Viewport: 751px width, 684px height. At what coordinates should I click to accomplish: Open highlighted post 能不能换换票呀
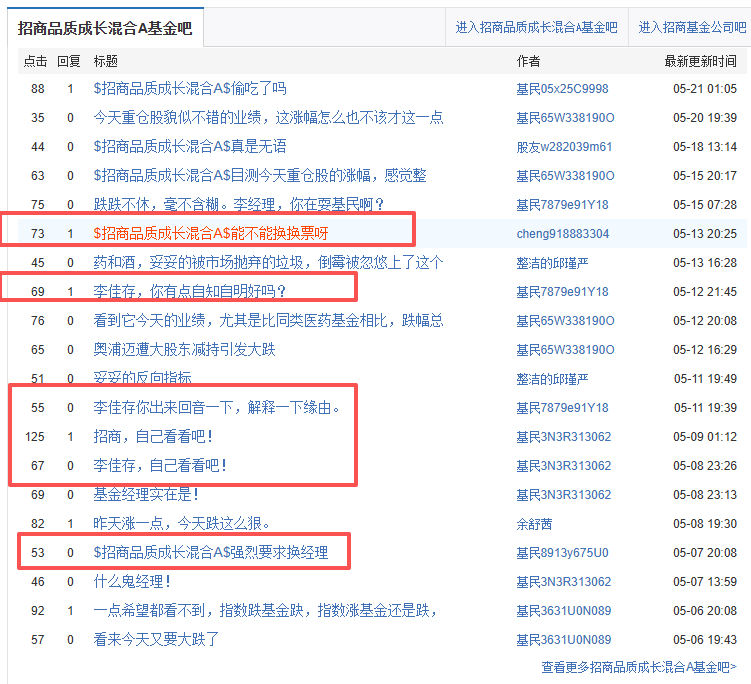point(211,234)
